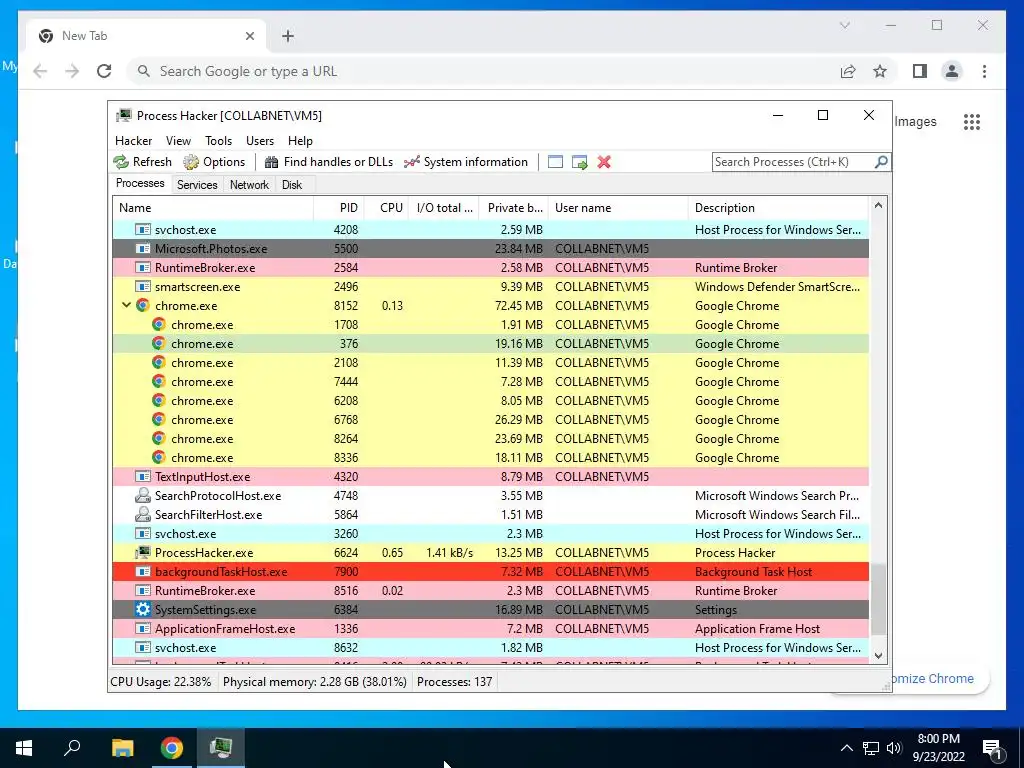1024x768 pixels.
Task: Open System information graph window
Action: pos(466,162)
